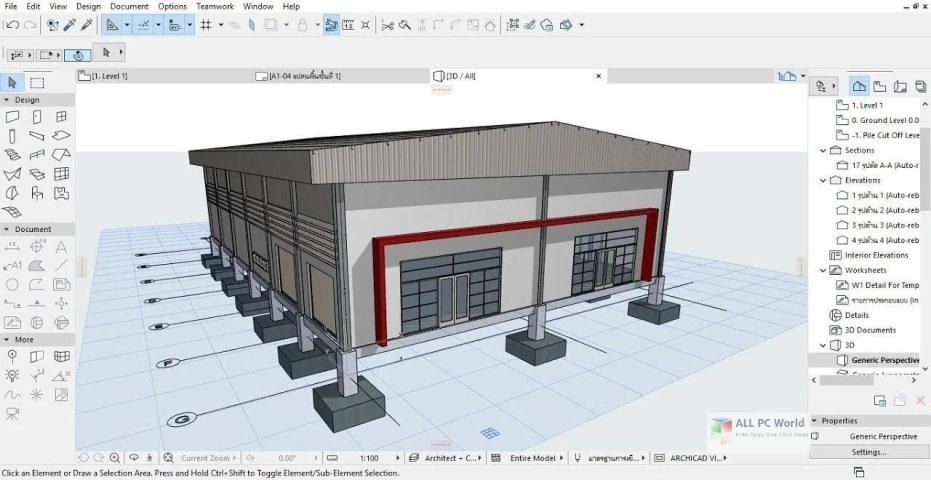
Task: Open the Teamwork menu
Action: (x=214, y=6)
